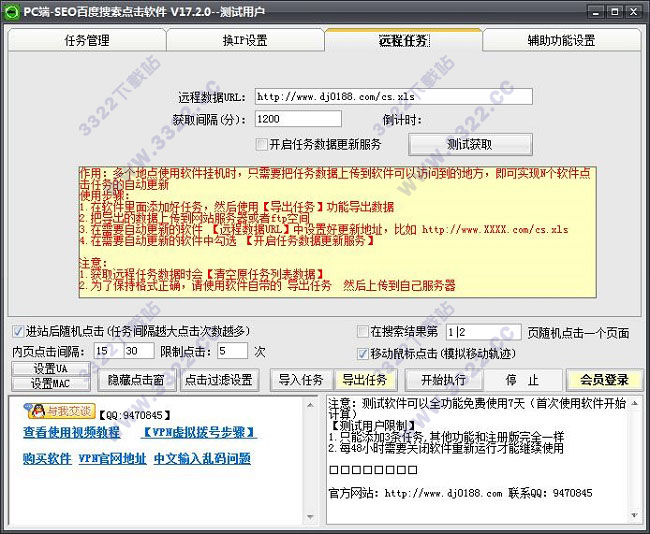Click the 开始执行 button

click(443, 380)
